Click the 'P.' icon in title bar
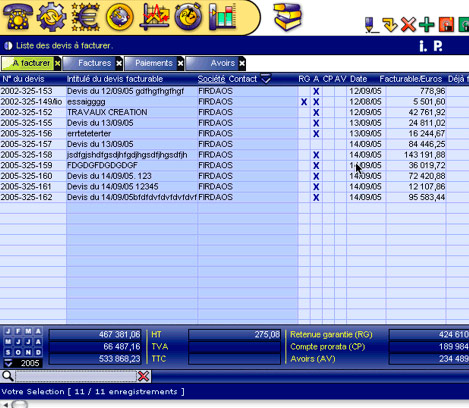Viewport: 469px width, 408px height. click(x=438, y=46)
